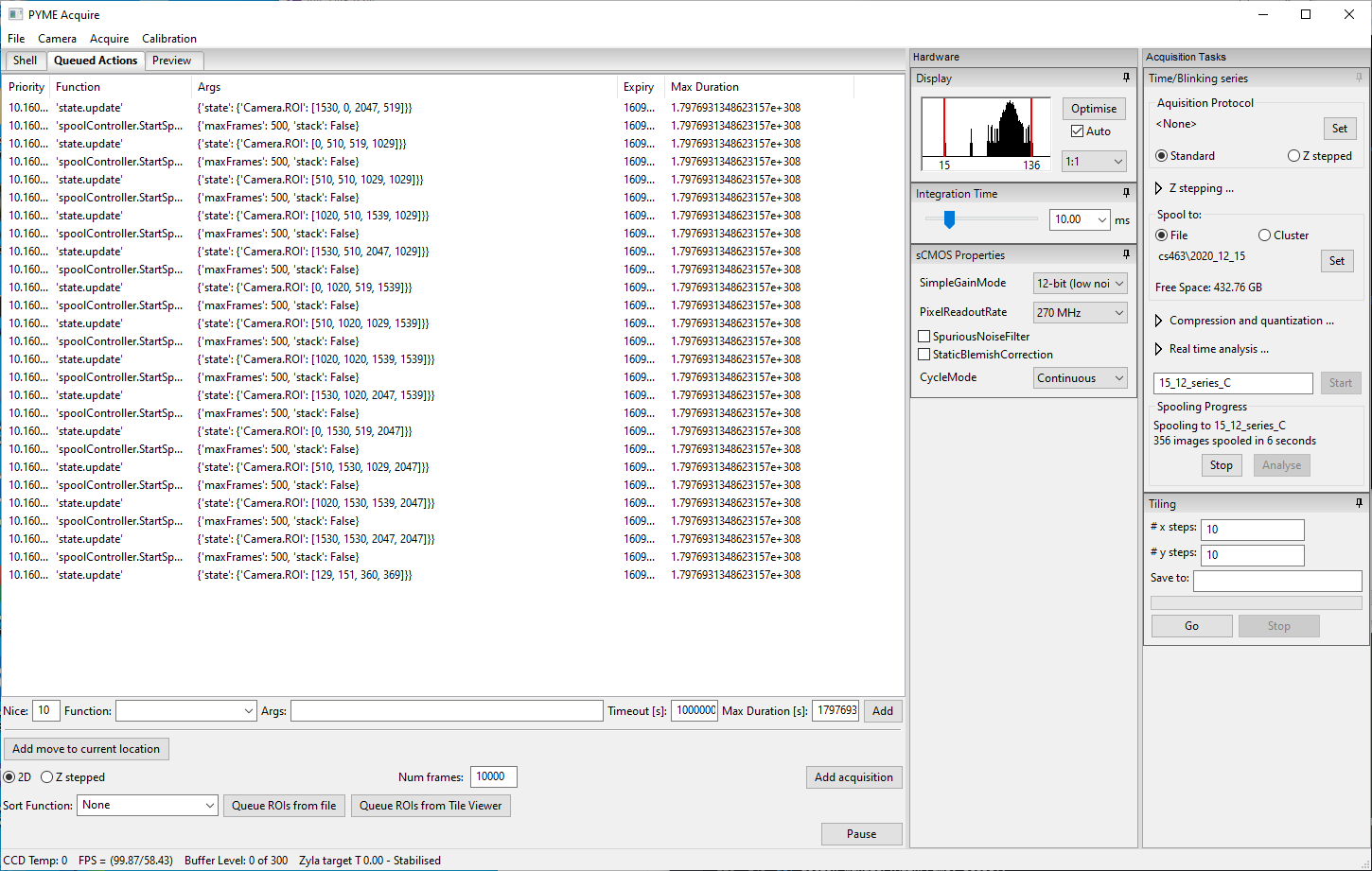
Task: Click the Optimise display button
Action: click(1093, 108)
